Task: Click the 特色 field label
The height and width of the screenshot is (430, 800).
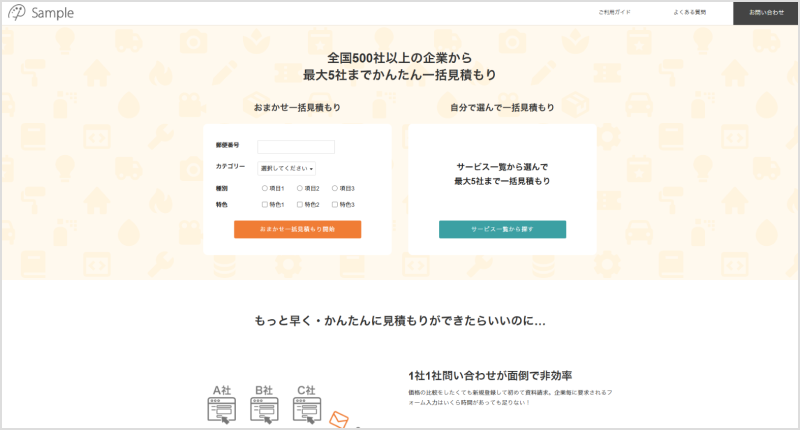Action: point(221,205)
